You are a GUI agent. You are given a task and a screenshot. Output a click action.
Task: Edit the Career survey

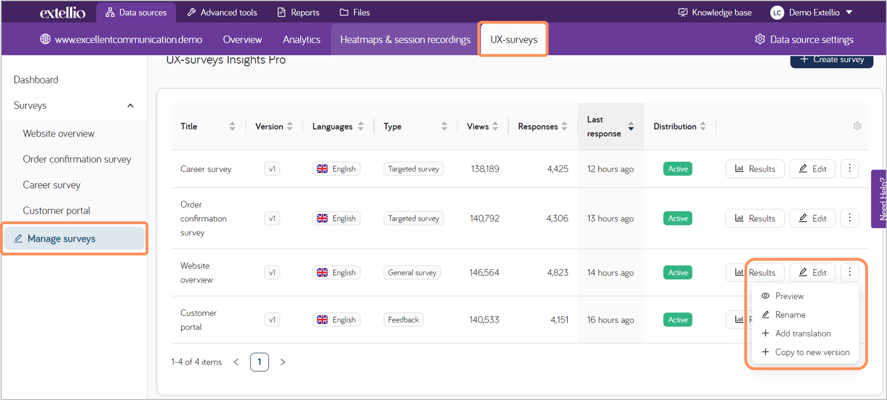(812, 169)
